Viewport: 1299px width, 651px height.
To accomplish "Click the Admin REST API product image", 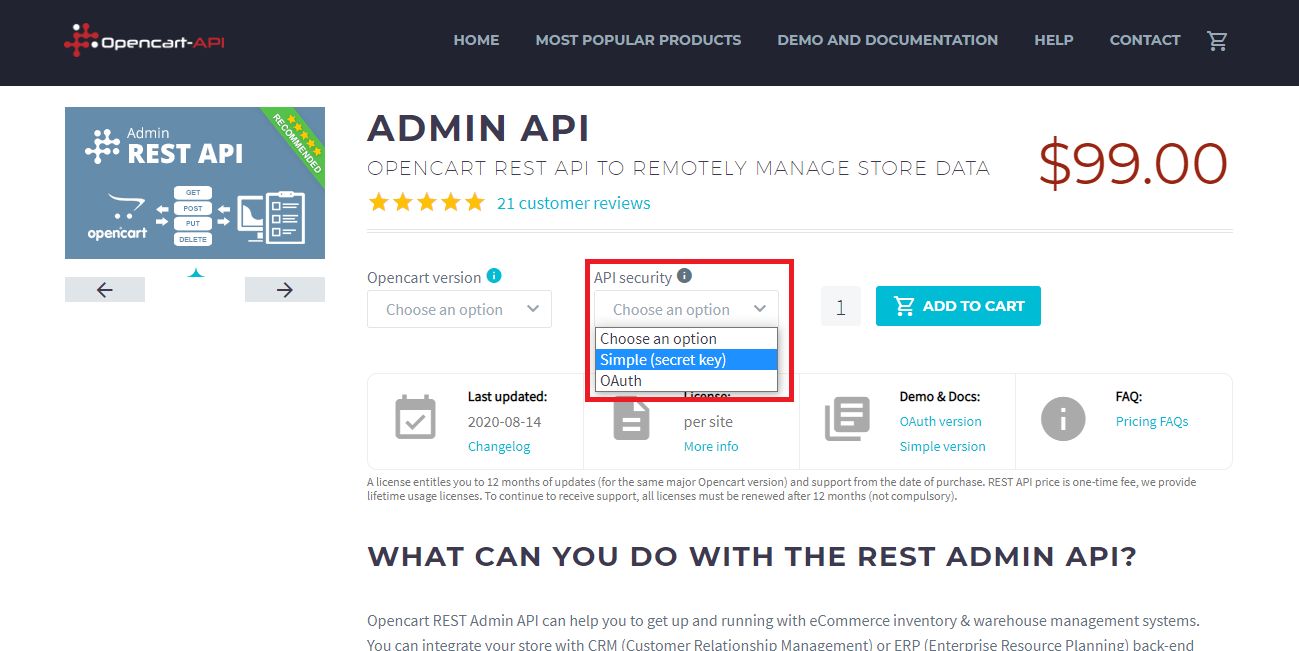I will click(x=195, y=183).
